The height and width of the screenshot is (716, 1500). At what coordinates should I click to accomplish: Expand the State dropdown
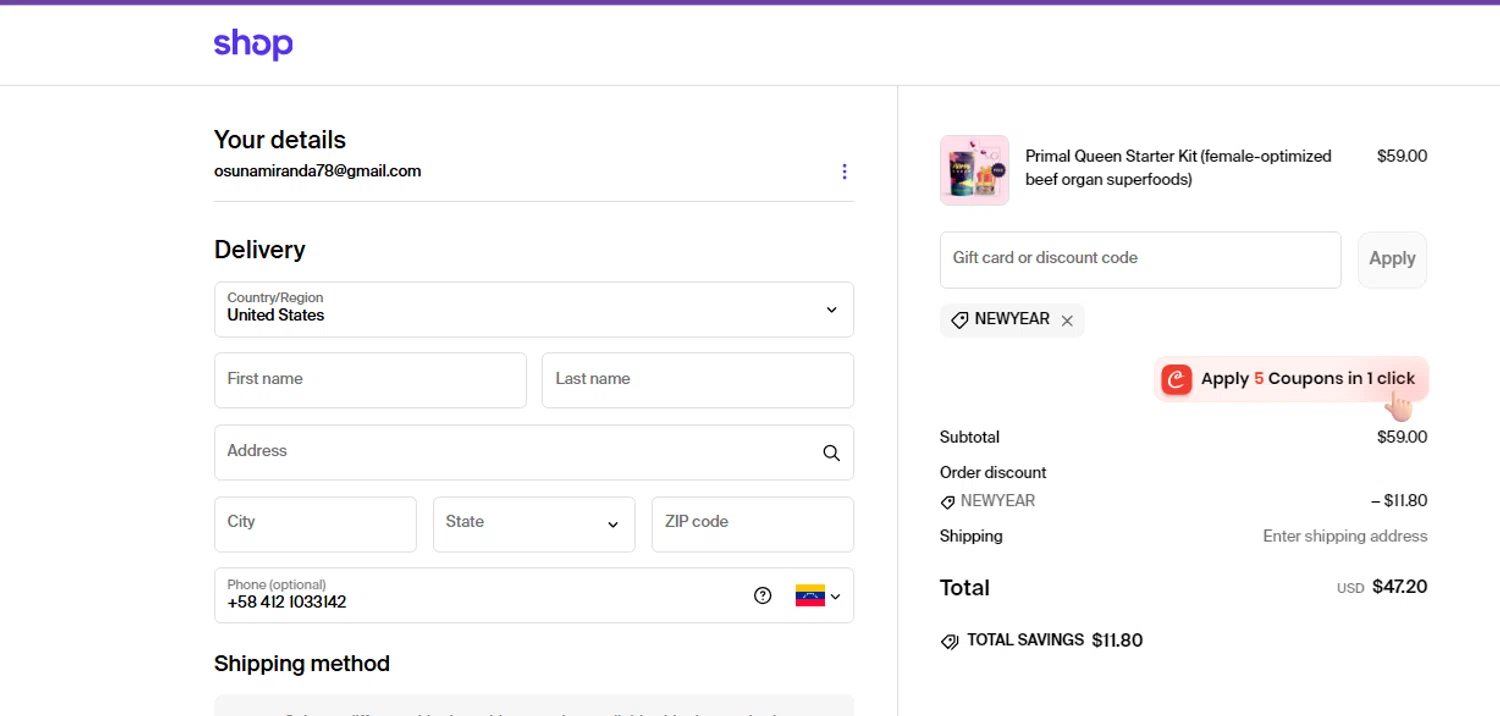[533, 524]
